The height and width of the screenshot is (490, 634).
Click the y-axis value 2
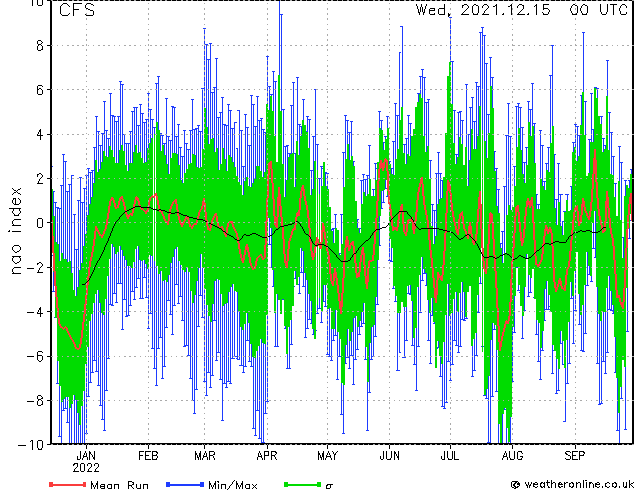40,179
